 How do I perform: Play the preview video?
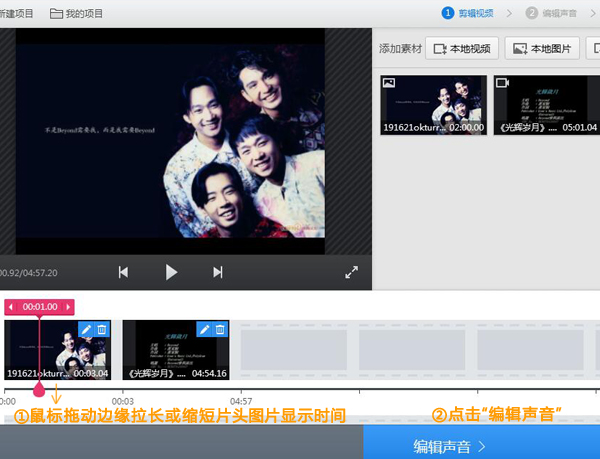click(x=171, y=272)
